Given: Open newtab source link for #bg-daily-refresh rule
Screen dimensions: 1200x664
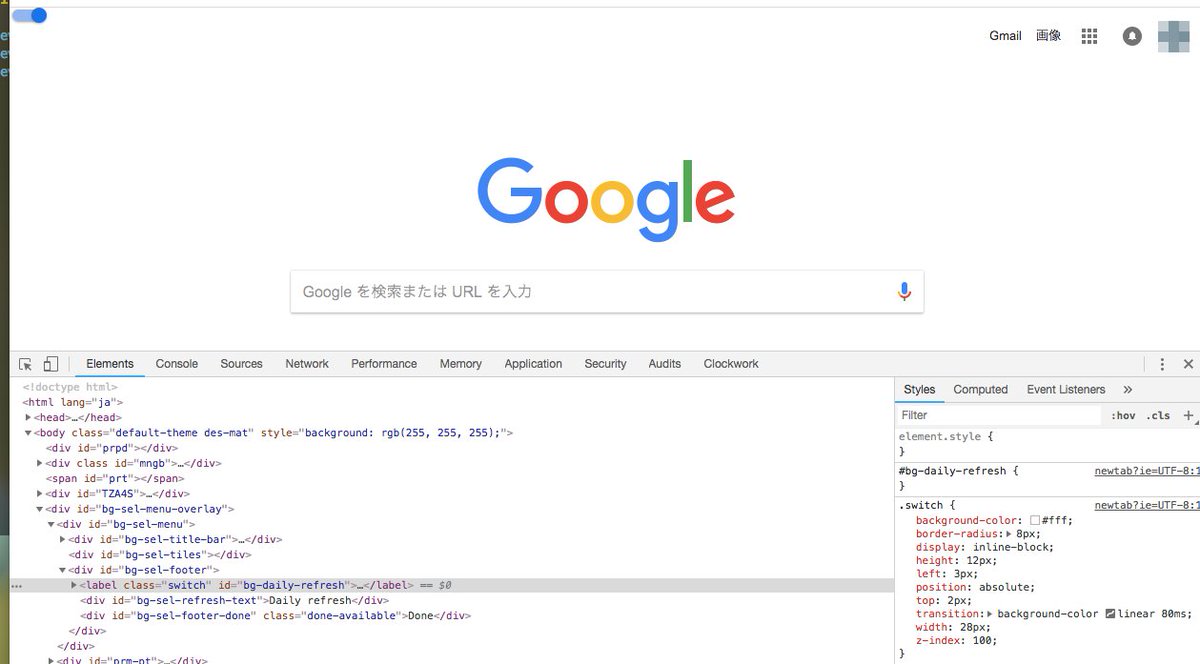Looking at the screenshot, I should coord(1145,471).
